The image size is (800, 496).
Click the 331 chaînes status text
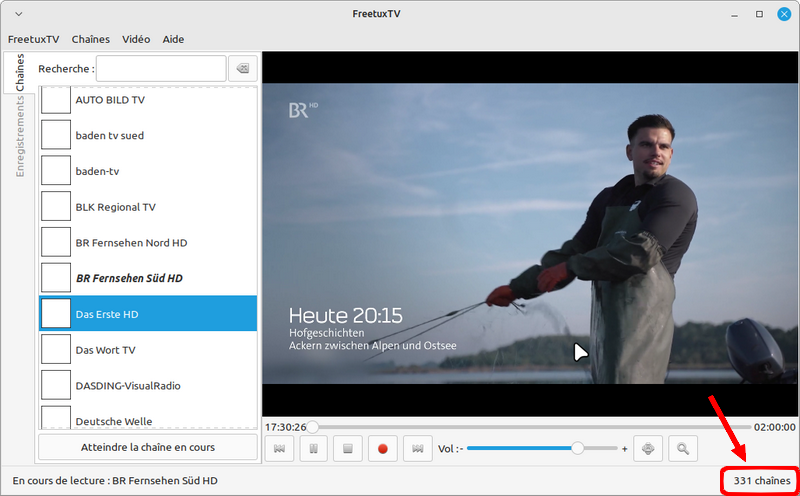(x=762, y=481)
